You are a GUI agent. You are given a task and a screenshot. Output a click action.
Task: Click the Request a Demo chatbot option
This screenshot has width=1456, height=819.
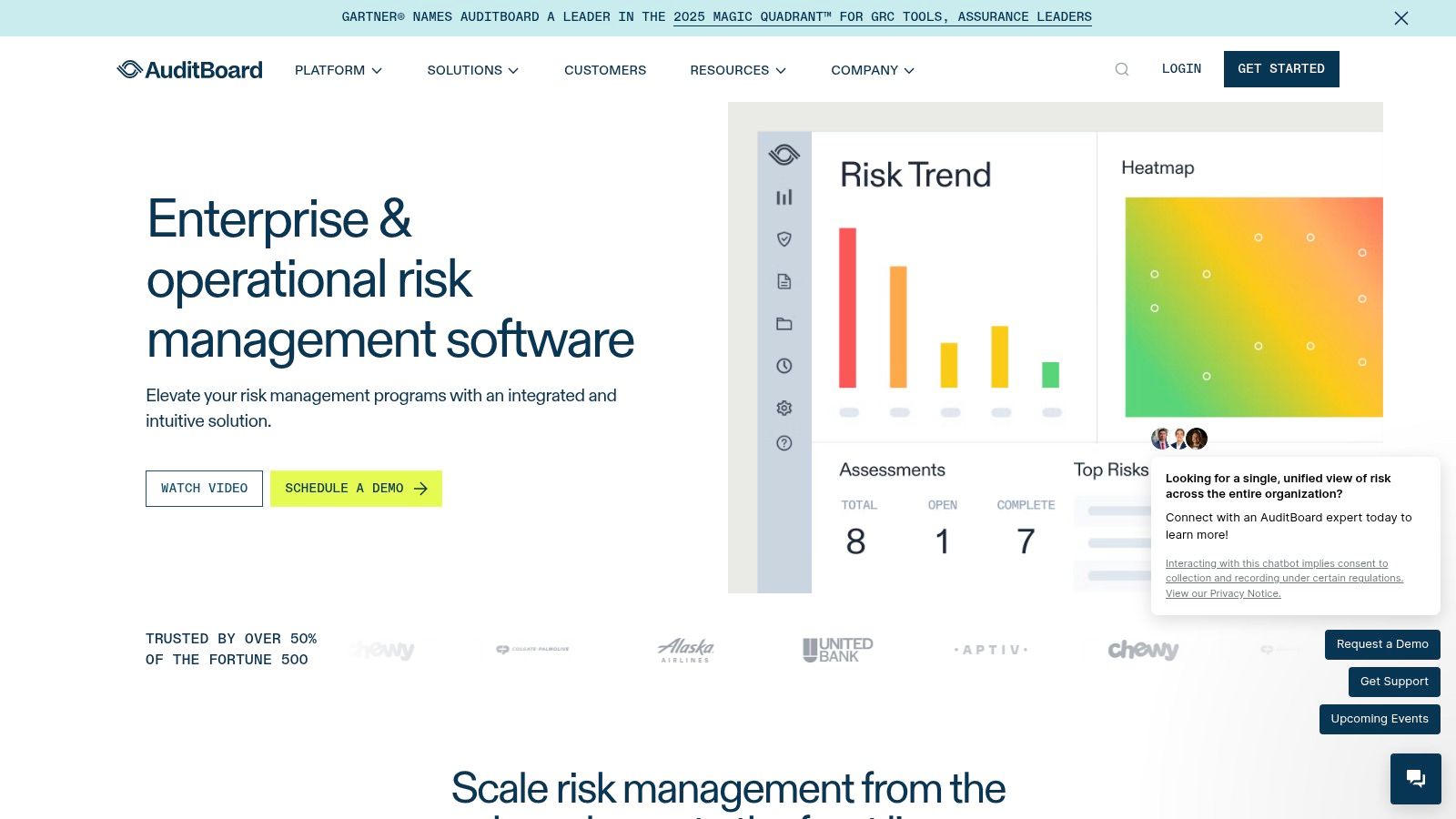(x=1382, y=644)
